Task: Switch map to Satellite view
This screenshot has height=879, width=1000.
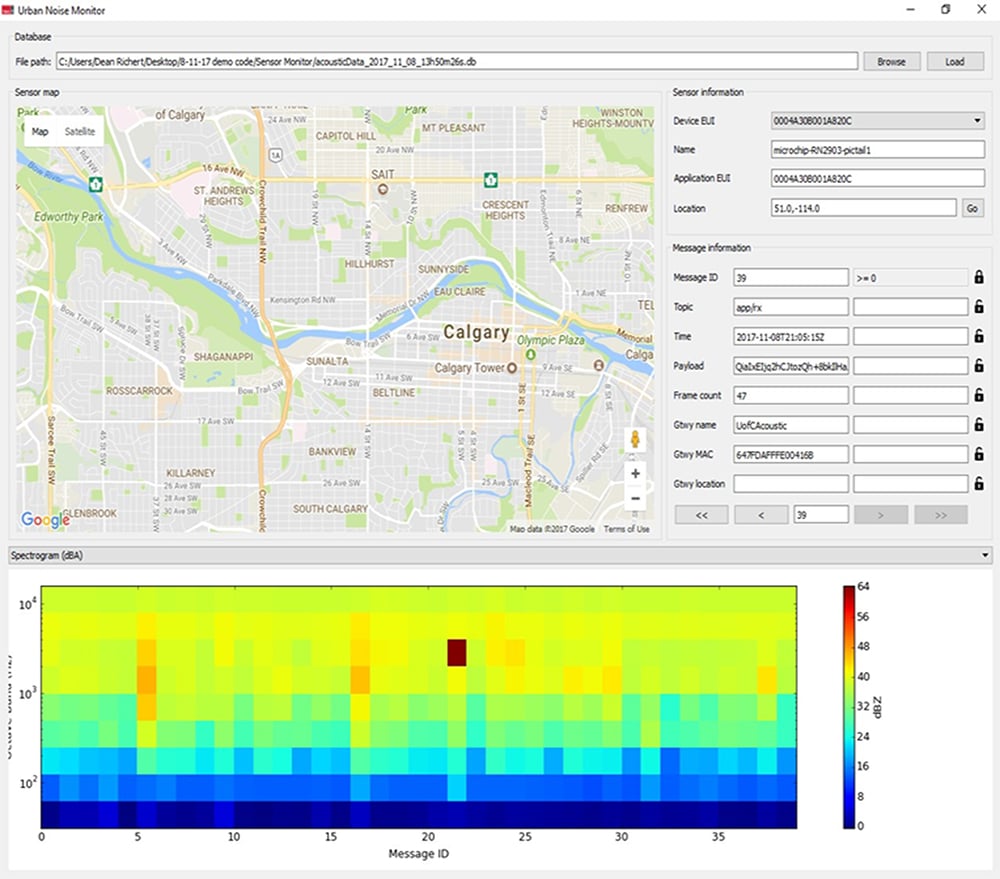Action: (x=83, y=130)
